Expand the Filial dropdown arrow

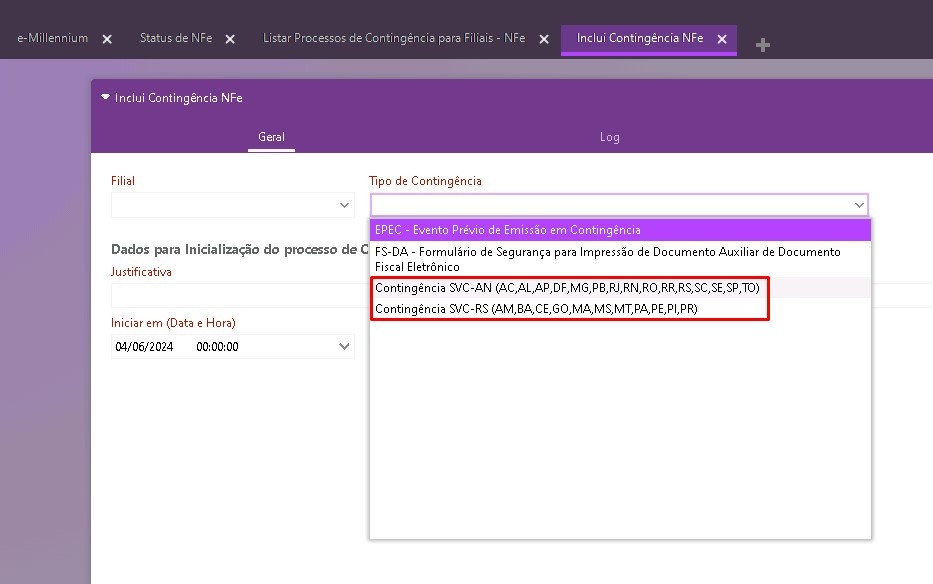point(344,205)
